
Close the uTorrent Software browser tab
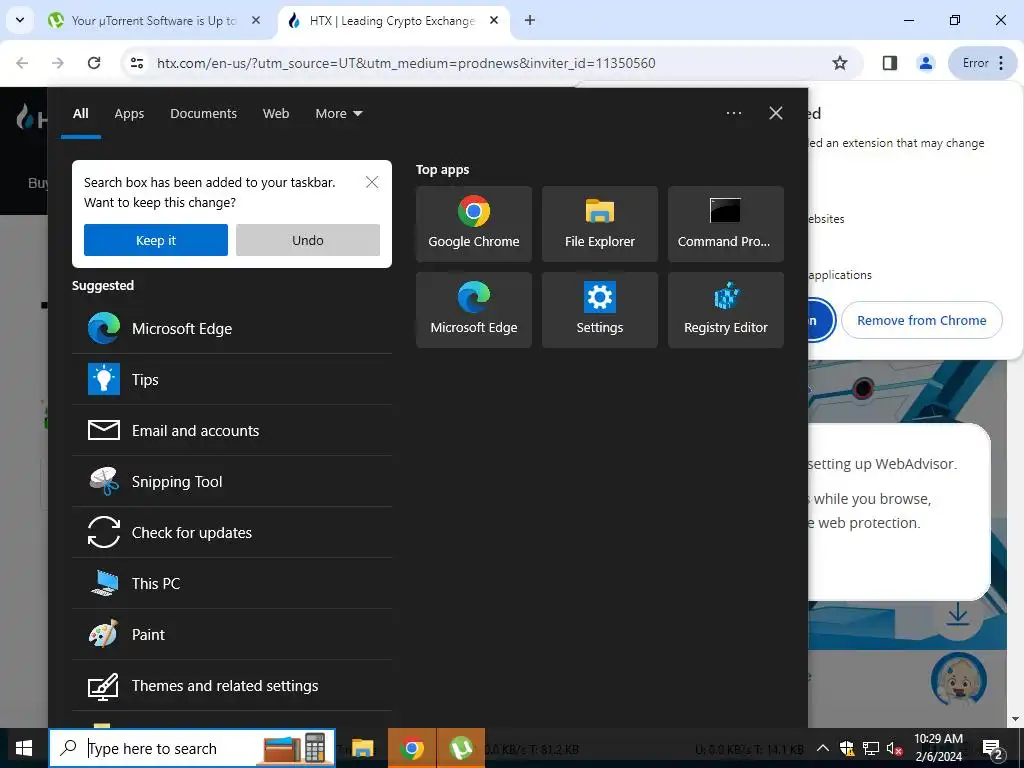[x=256, y=20]
